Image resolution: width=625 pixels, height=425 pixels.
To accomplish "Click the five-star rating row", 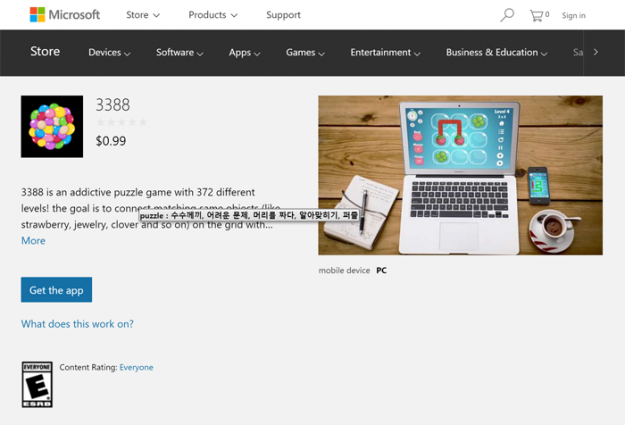I will tap(122, 122).
